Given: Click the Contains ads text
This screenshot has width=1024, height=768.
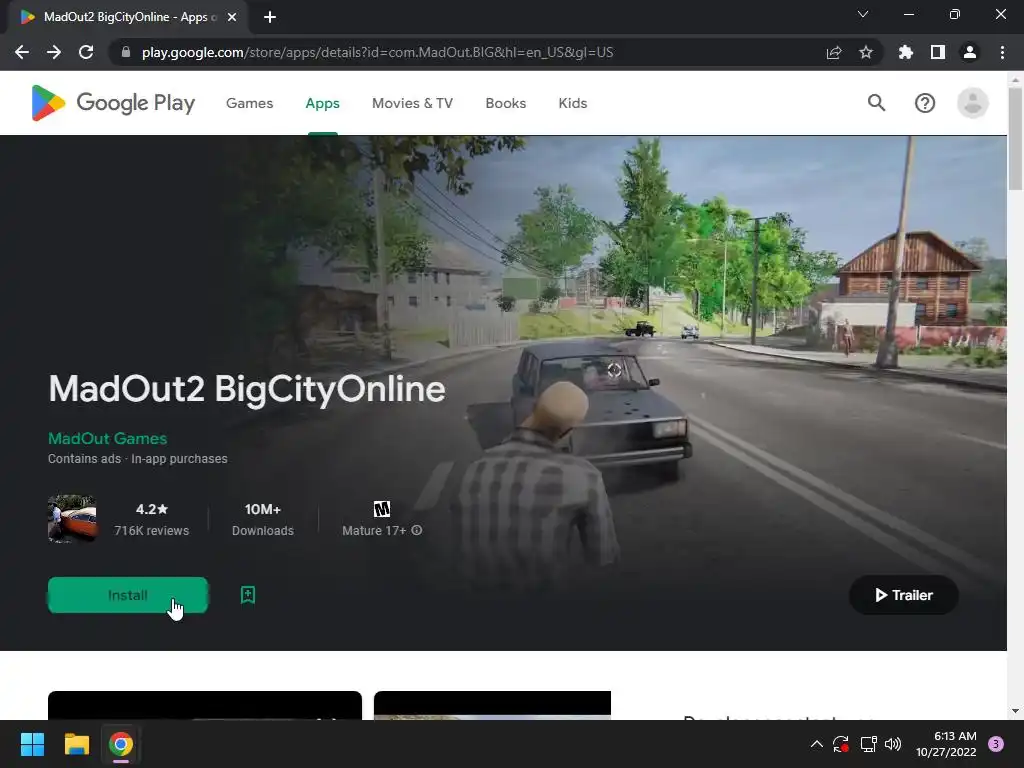Looking at the screenshot, I should click(x=84, y=458).
